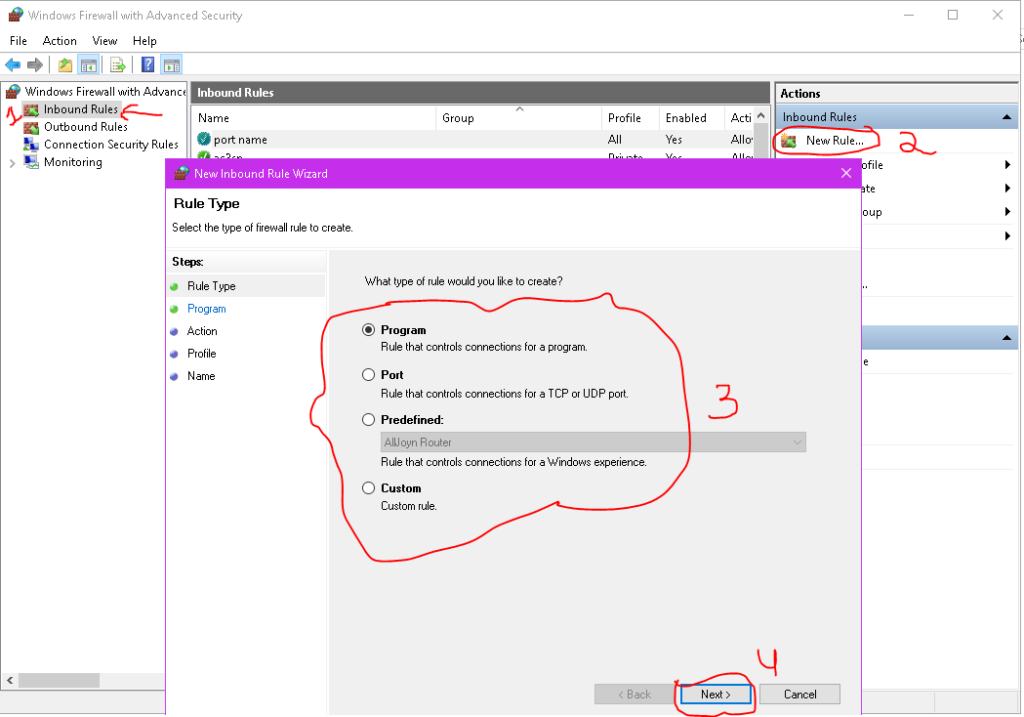
Task: Select Connection Security Rules in the tree
Action: point(111,144)
